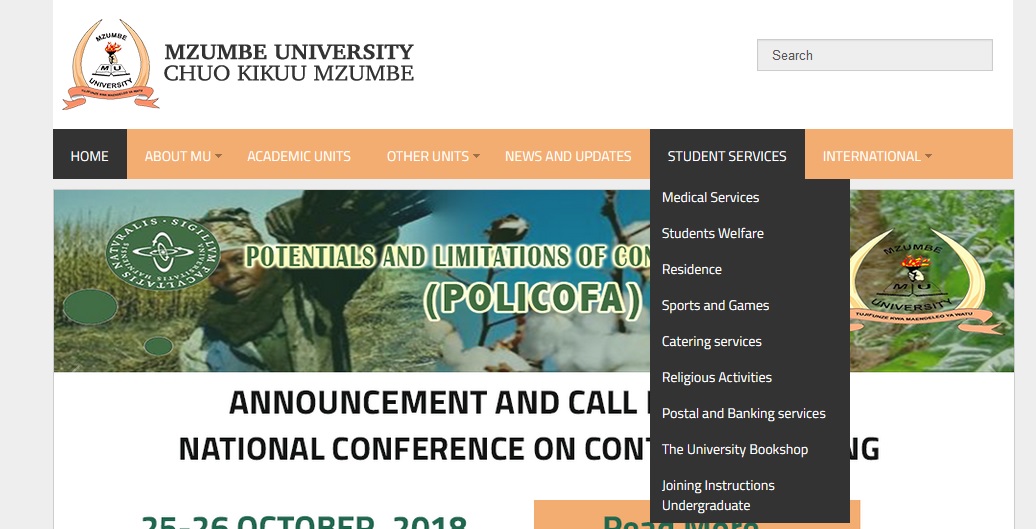Click Religious Activities menu entry
This screenshot has width=1036, height=529.
[x=716, y=378]
